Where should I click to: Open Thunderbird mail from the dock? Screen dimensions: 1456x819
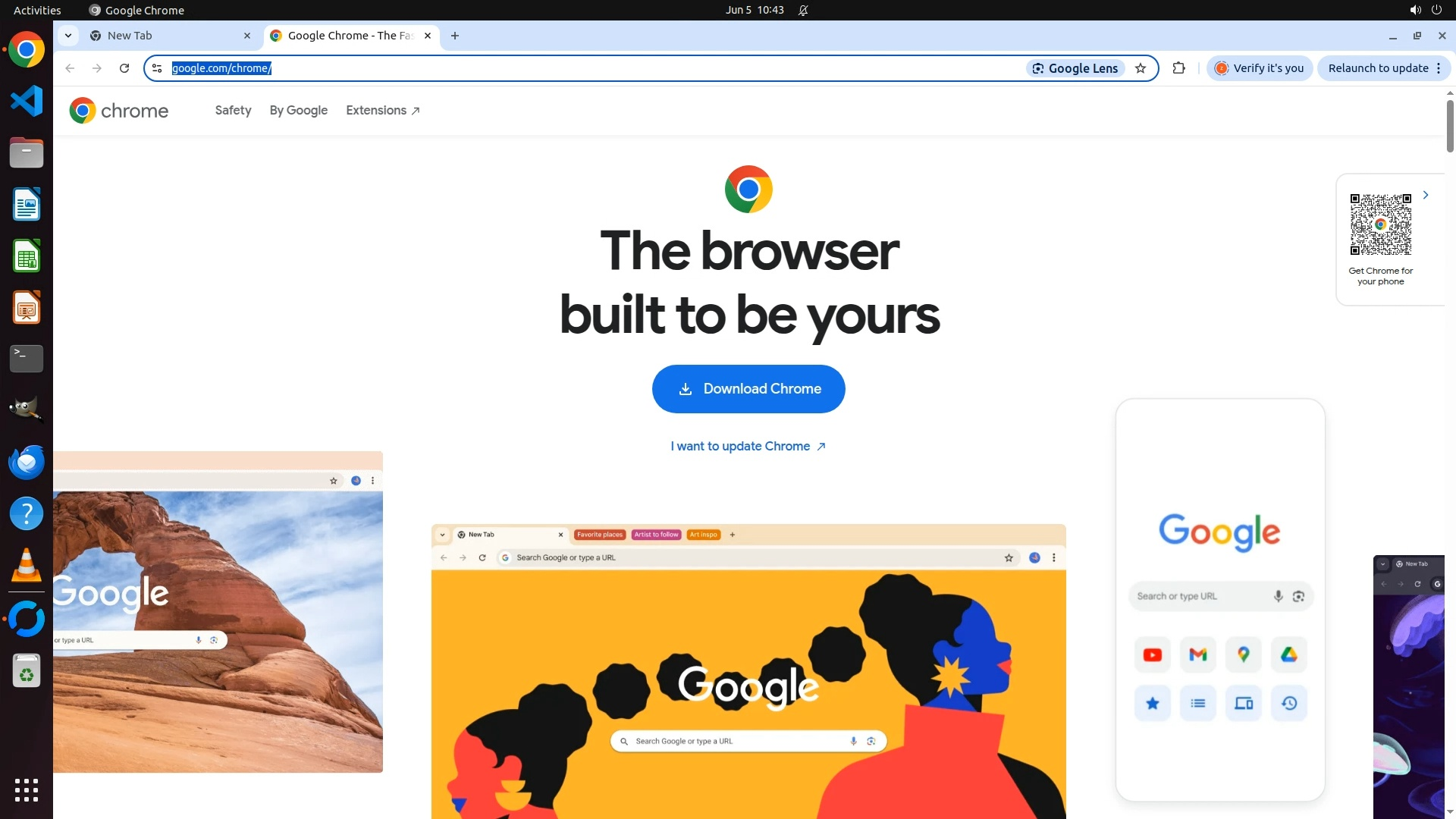pyautogui.click(x=27, y=462)
